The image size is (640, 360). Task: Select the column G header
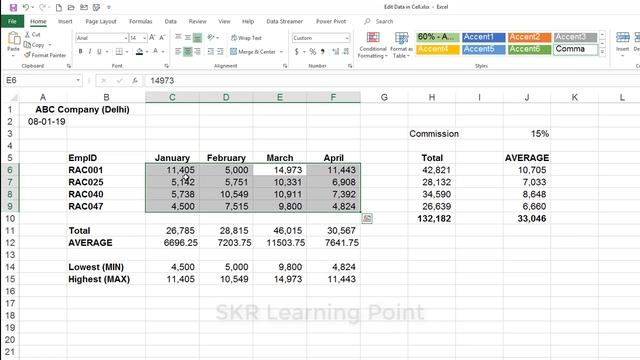pyautogui.click(x=384, y=97)
